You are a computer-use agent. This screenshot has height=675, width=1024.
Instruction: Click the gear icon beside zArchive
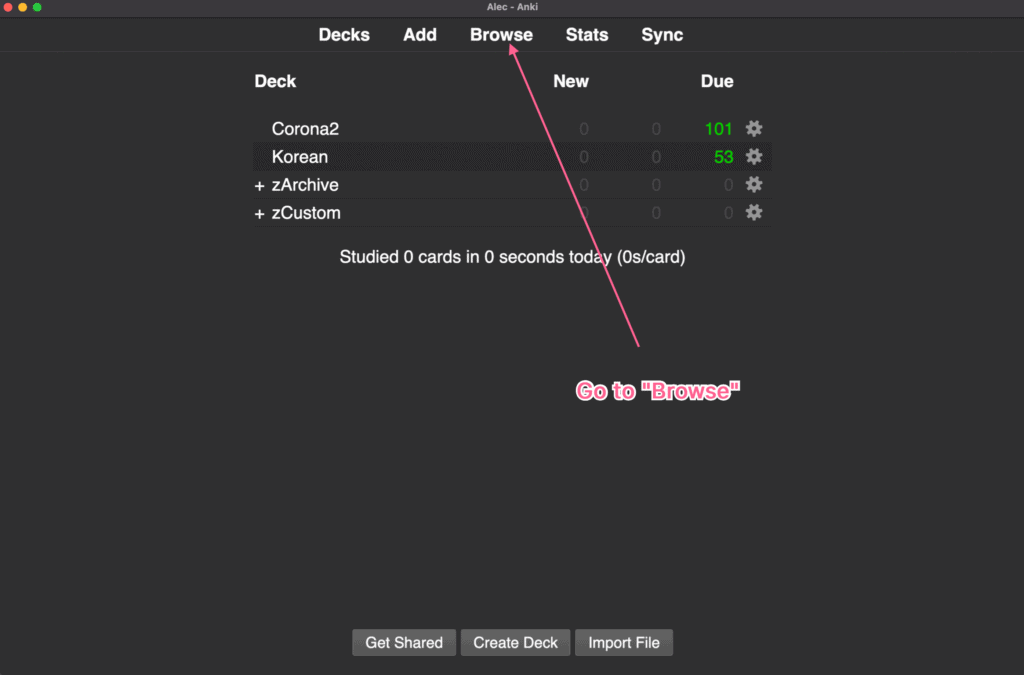point(754,185)
